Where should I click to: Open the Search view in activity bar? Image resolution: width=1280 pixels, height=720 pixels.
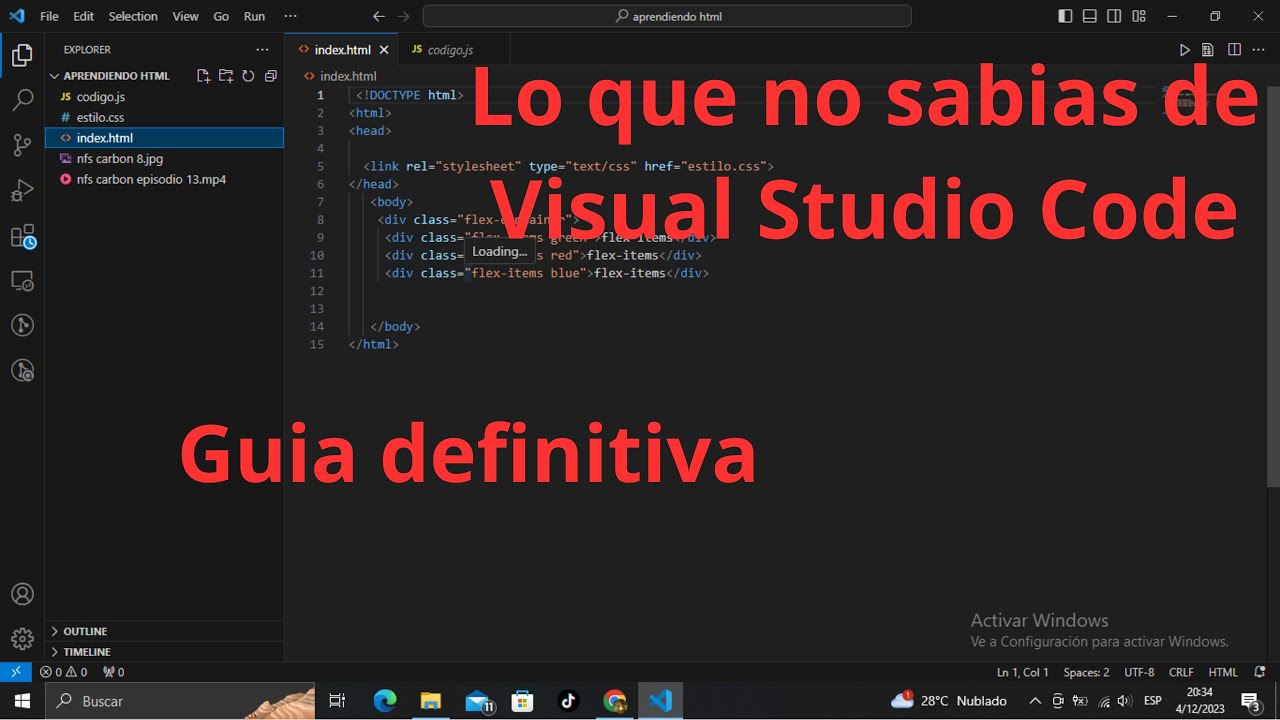[22, 100]
